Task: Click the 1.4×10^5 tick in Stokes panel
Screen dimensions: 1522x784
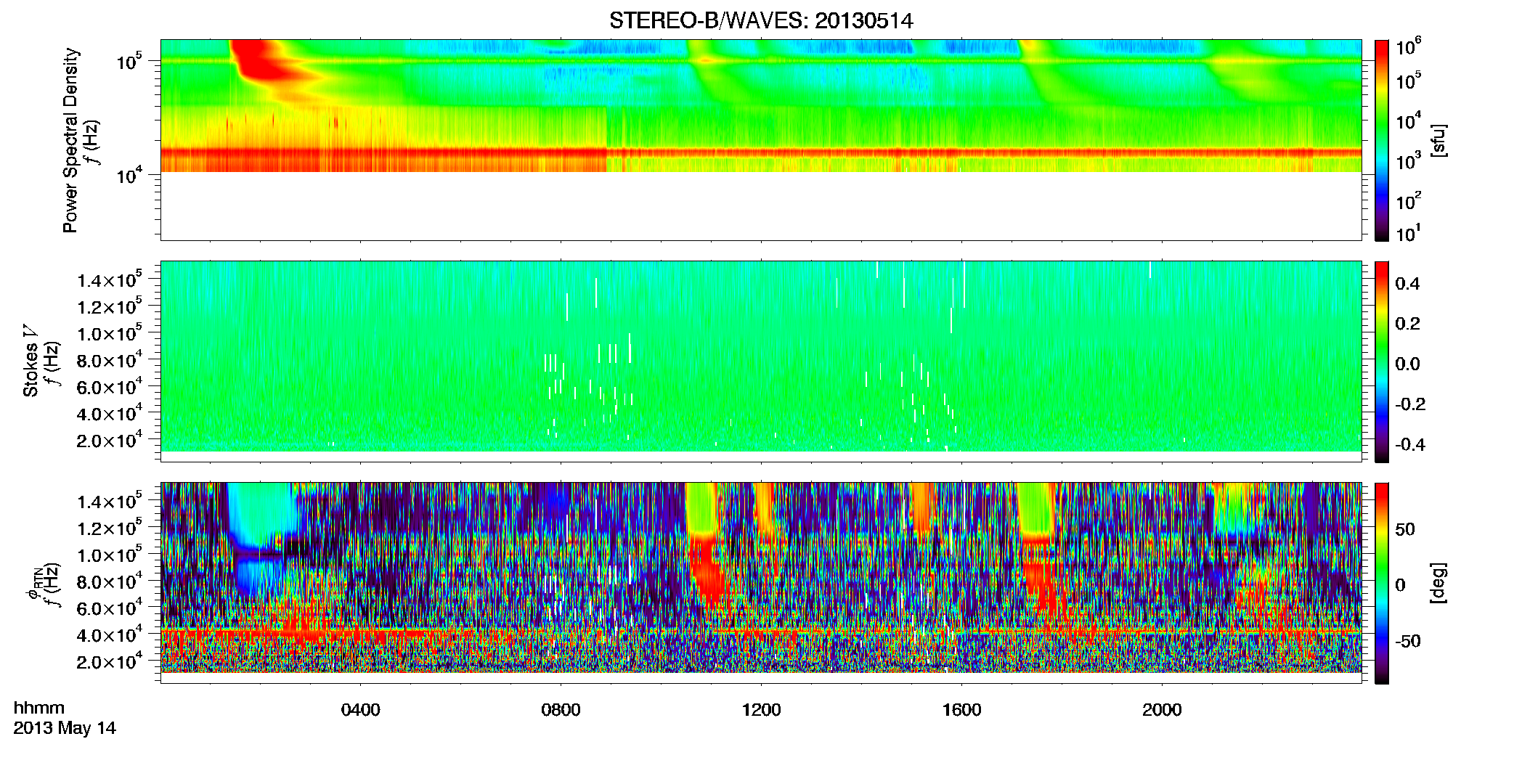Action: (x=110, y=280)
